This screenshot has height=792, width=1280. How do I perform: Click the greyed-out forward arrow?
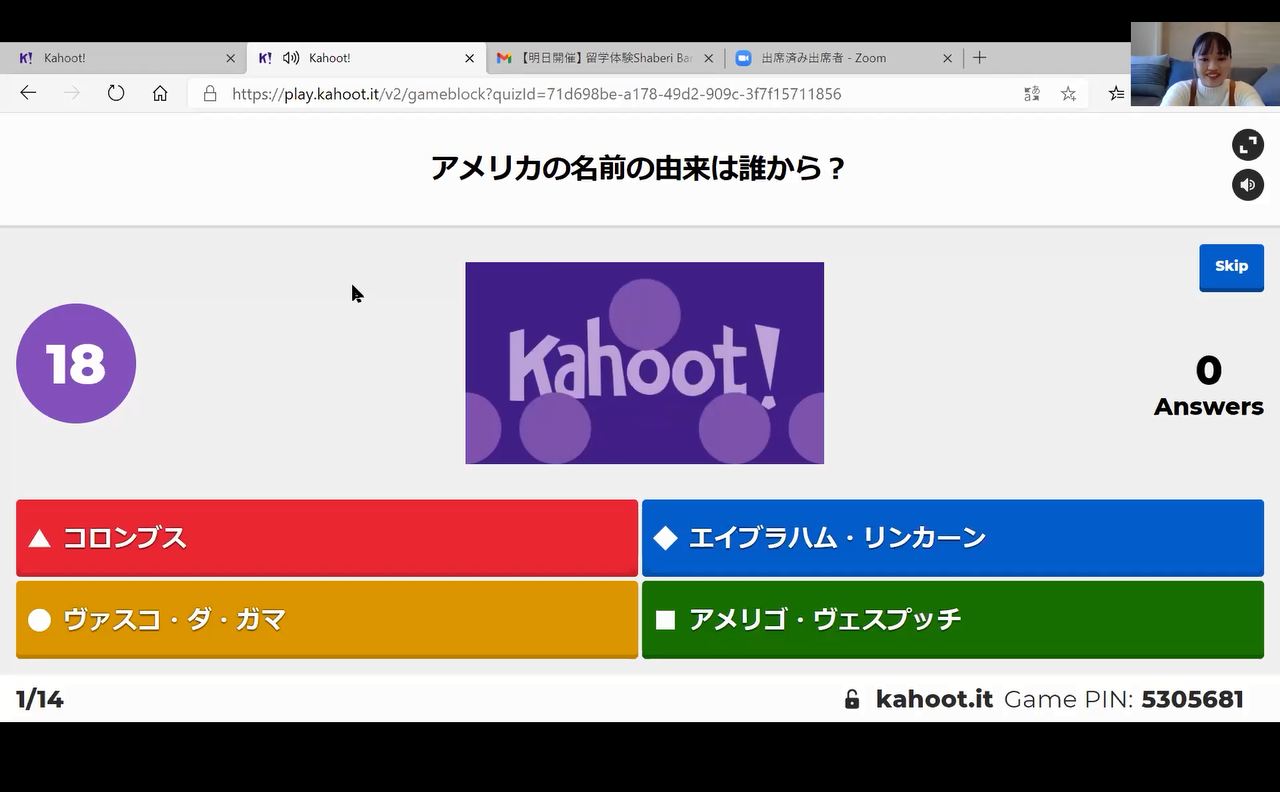(72, 93)
